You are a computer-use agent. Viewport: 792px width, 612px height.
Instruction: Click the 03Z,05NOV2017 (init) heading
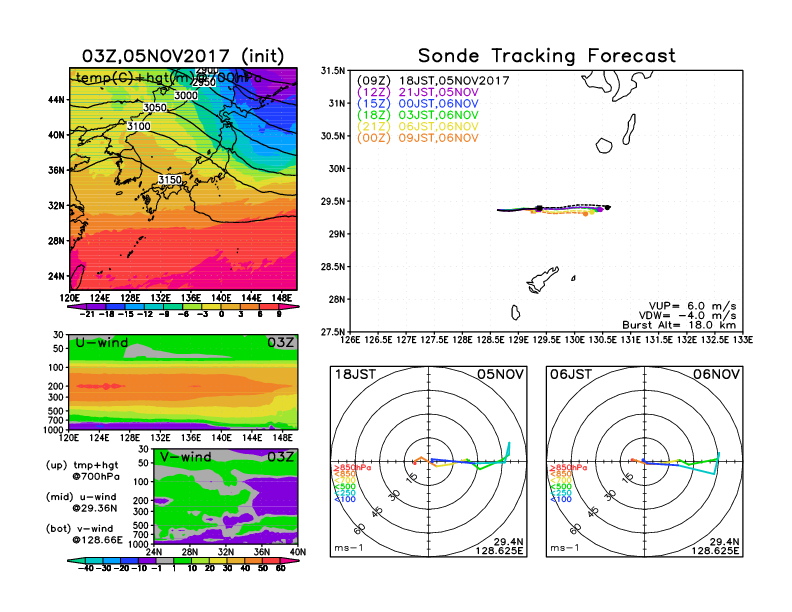pyautogui.click(x=183, y=56)
